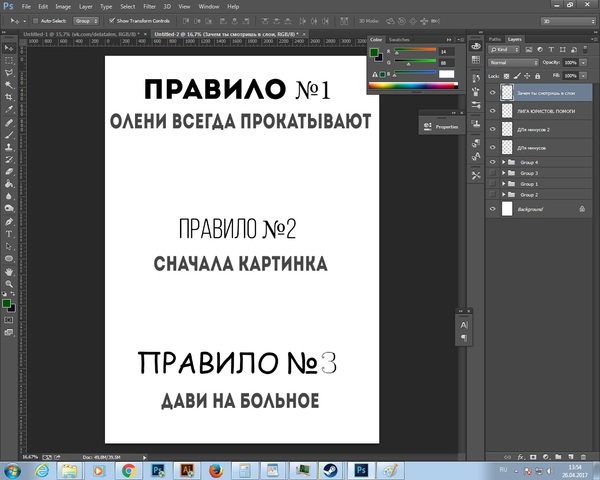Enable the Auto-Select checkbox
Image resolution: width=600 pixels, height=480 pixels.
[36, 21]
